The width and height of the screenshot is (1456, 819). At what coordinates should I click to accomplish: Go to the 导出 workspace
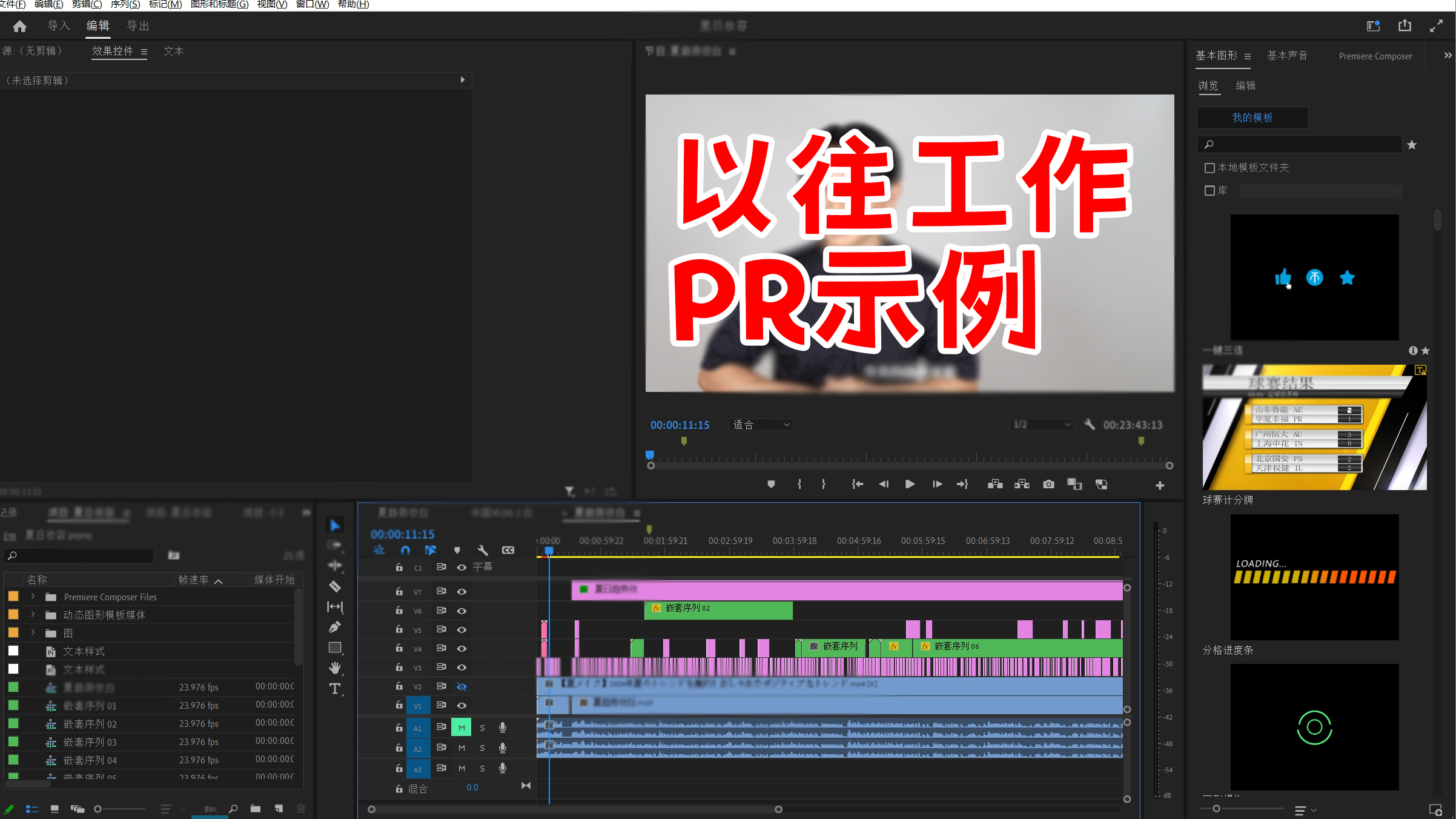(x=137, y=26)
